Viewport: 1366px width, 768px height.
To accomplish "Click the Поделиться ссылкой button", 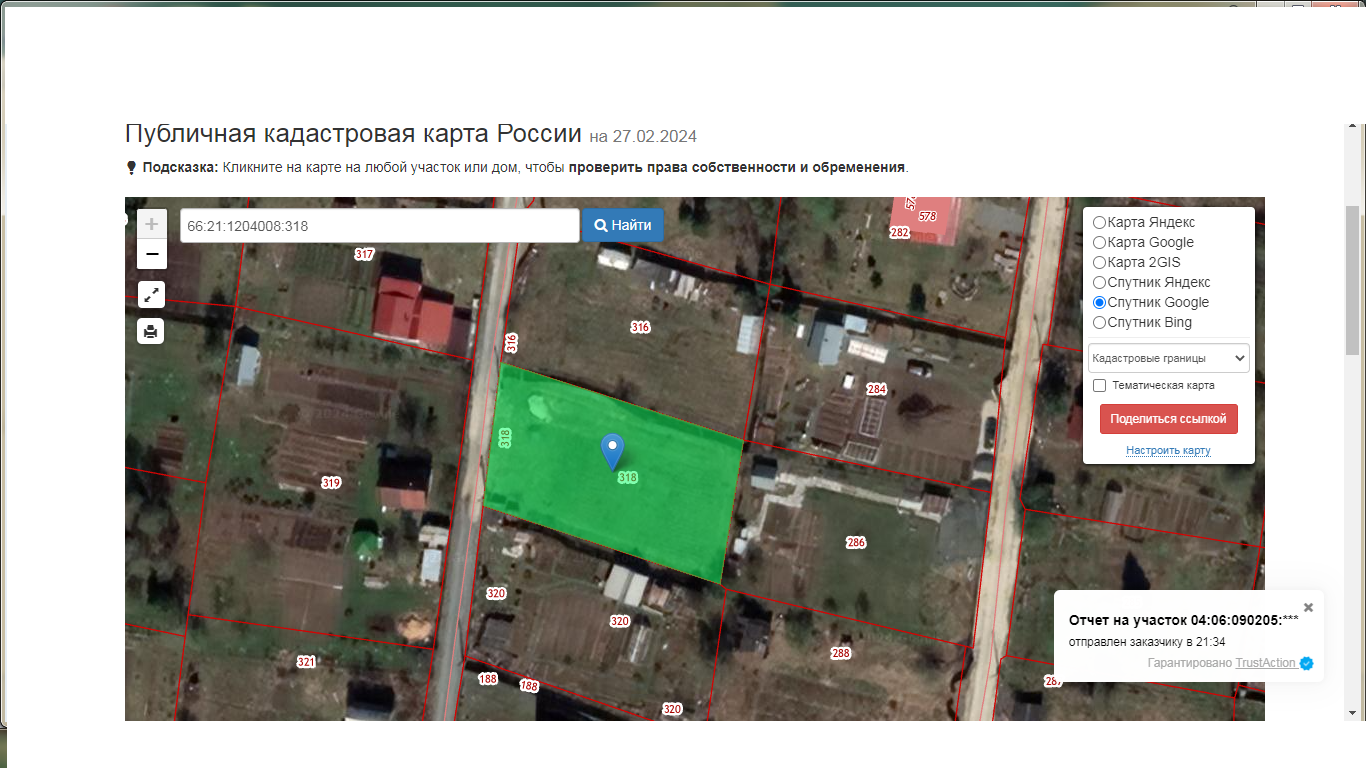I will pyautogui.click(x=1168, y=419).
